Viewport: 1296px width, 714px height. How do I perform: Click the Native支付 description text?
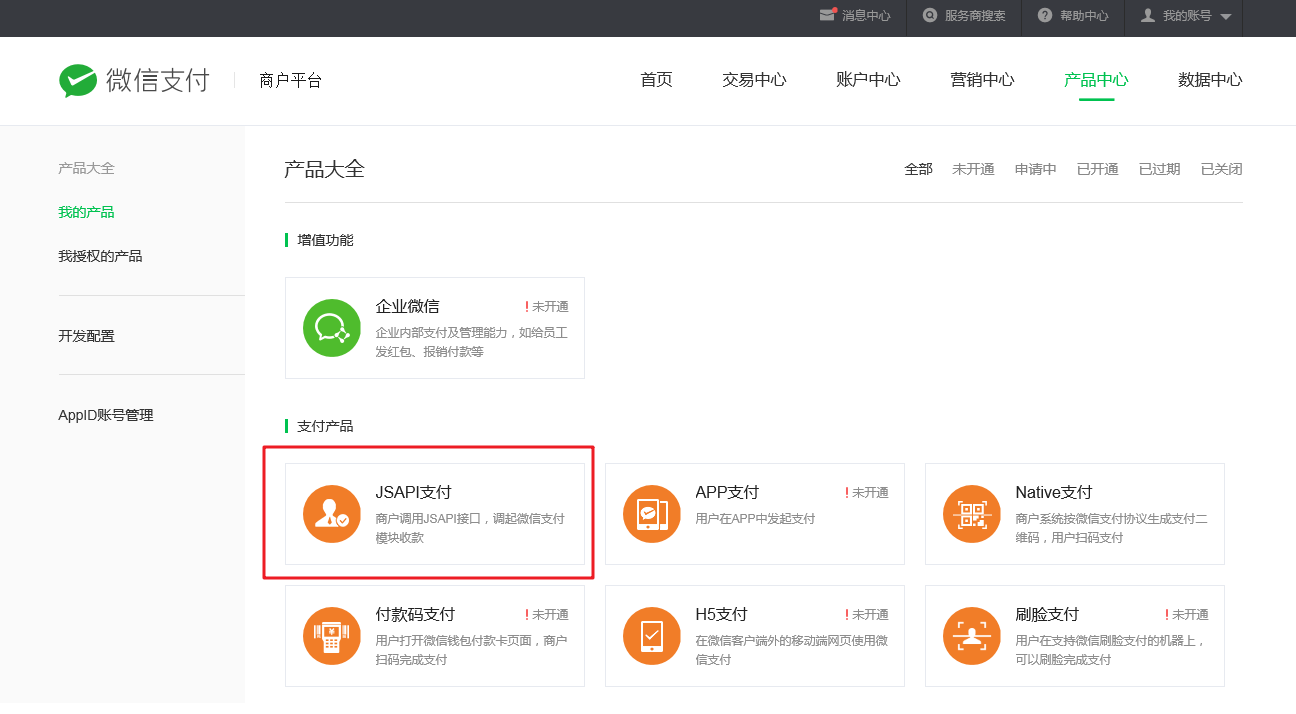1111,528
